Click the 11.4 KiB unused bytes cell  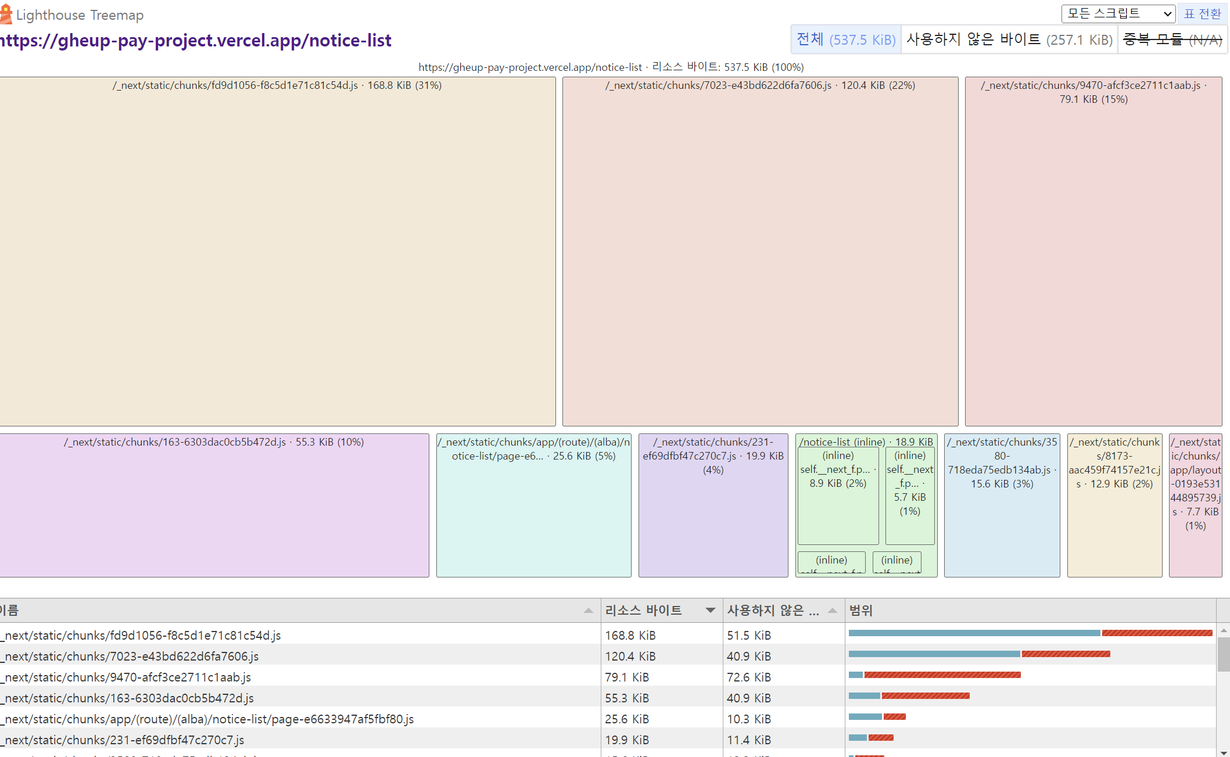tap(783, 740)
